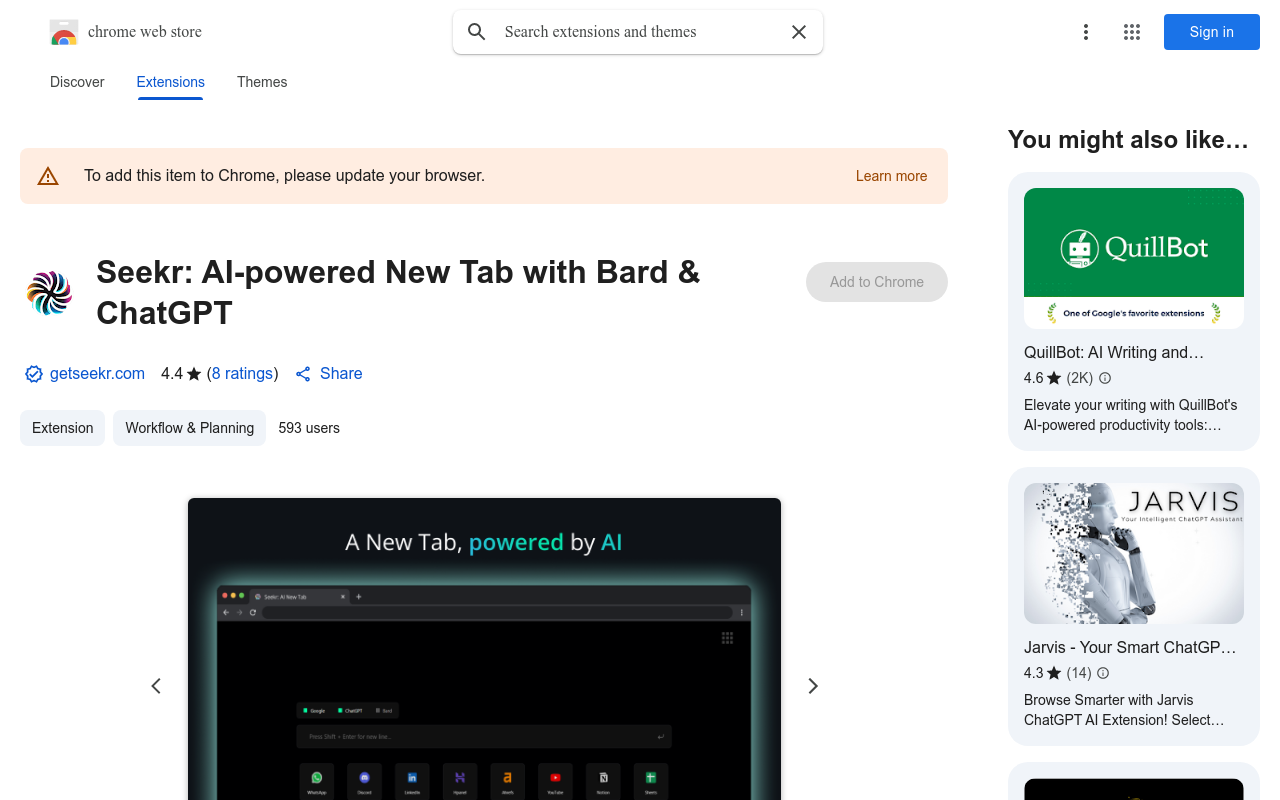
Task: Click the Seekr extension logo
Action: (50, 293)
